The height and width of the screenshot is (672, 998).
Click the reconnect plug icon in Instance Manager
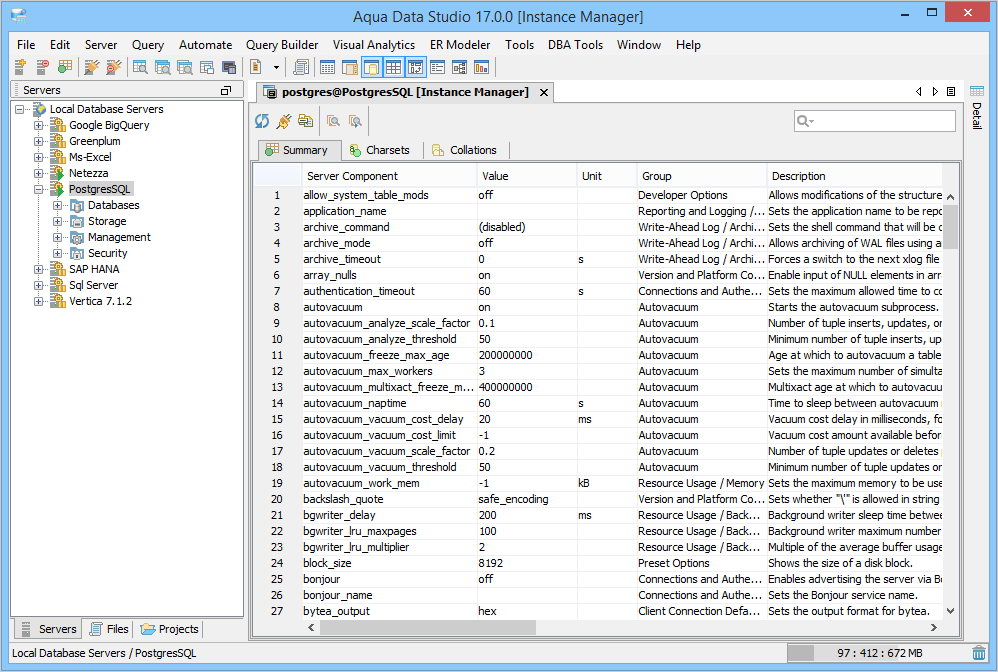[284, 121]
